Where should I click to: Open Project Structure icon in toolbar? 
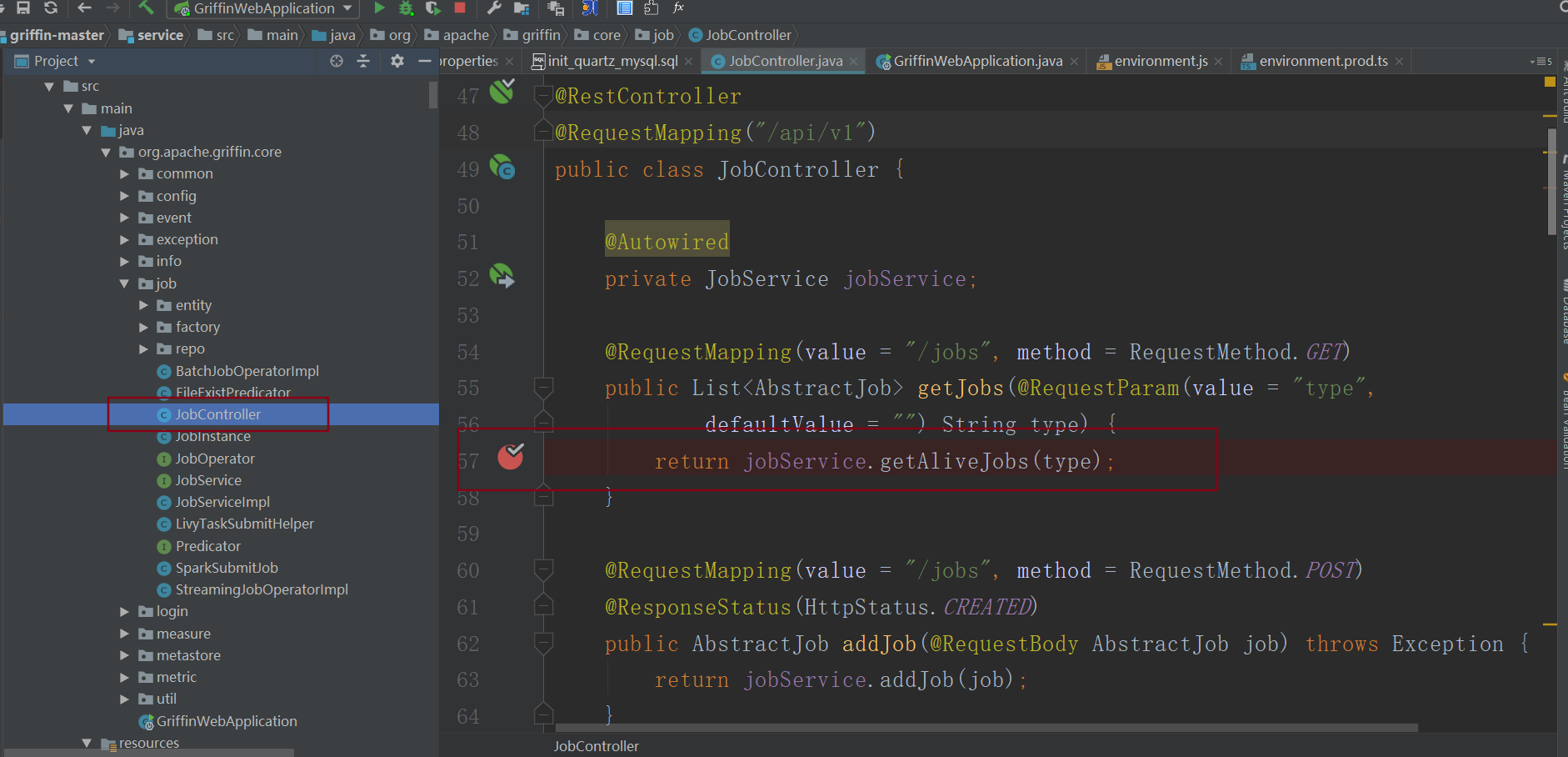[x=522, y=8]
